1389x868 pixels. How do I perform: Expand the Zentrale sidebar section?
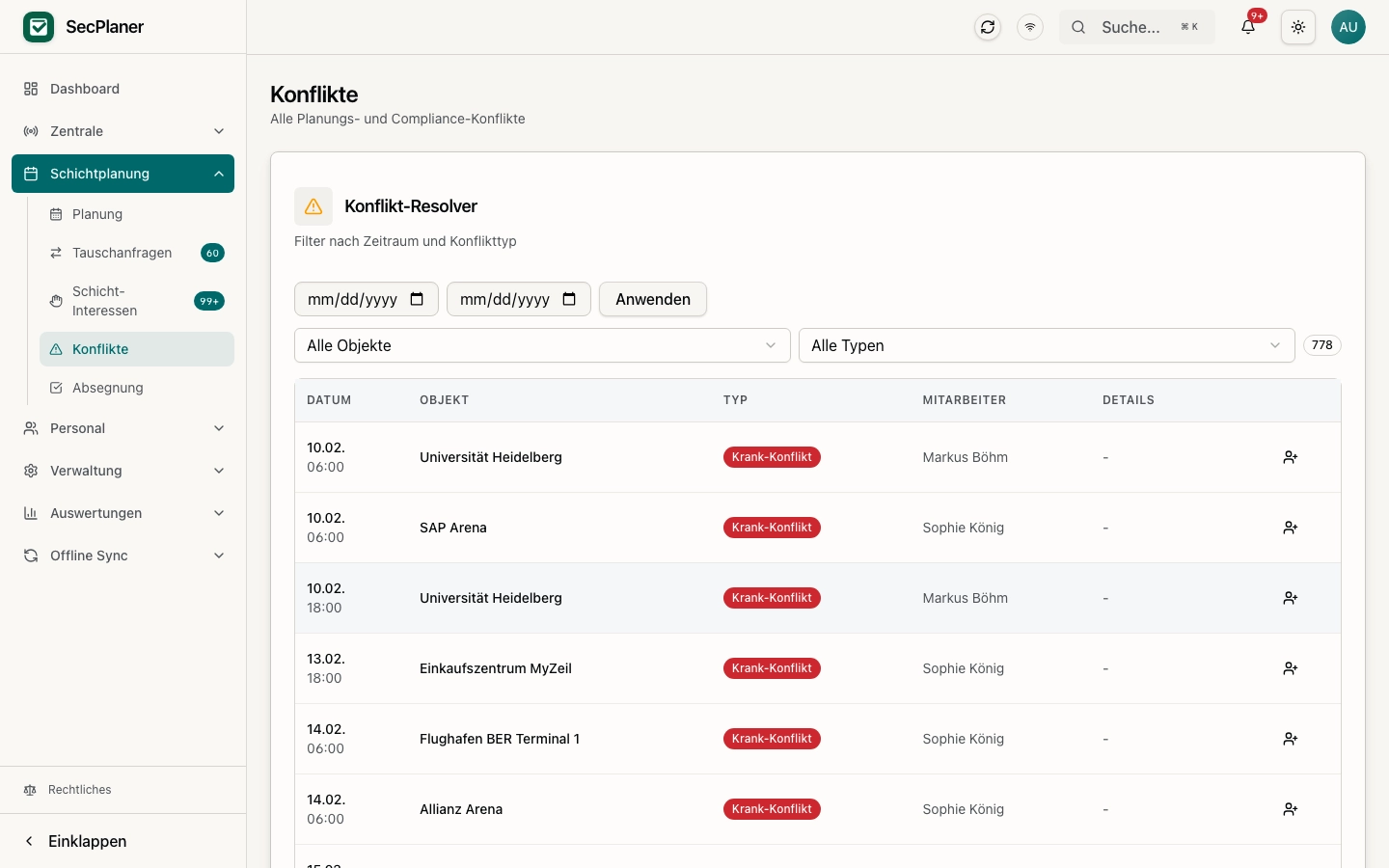tap(123, 131)
